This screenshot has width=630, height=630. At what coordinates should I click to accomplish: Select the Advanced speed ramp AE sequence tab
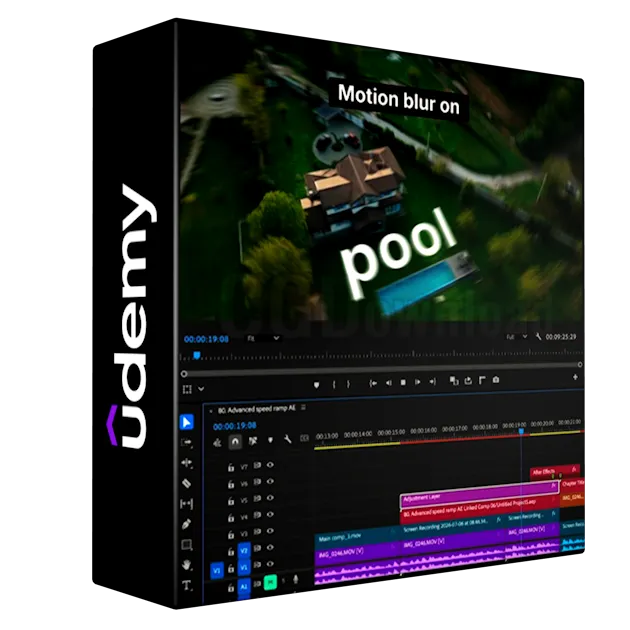tap(256, 409)
